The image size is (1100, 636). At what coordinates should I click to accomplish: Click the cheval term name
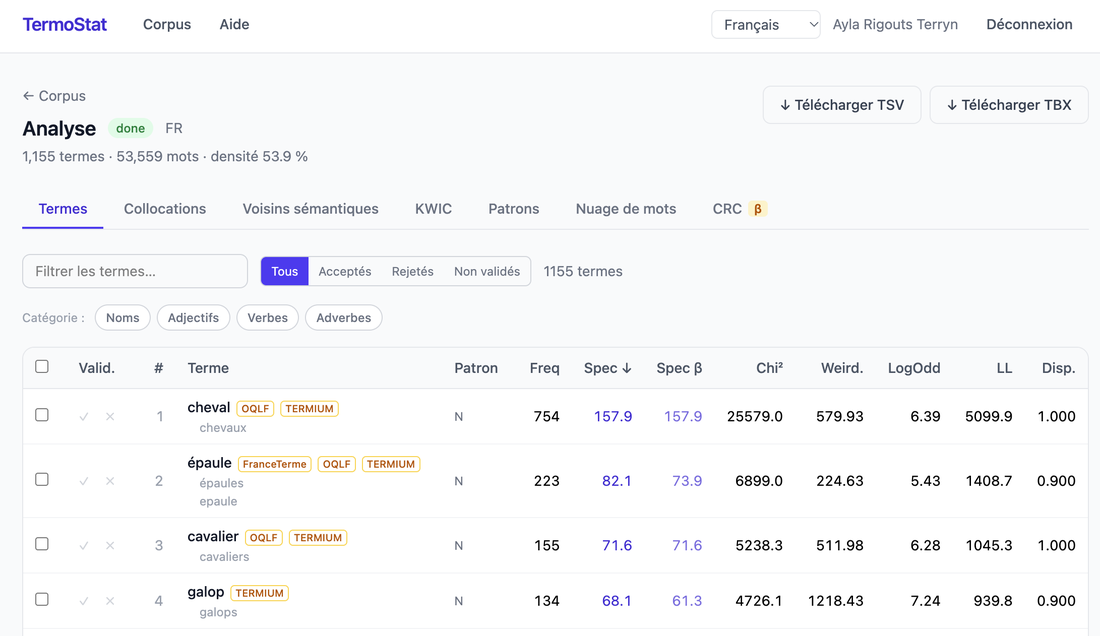click(x=208, y=407)
